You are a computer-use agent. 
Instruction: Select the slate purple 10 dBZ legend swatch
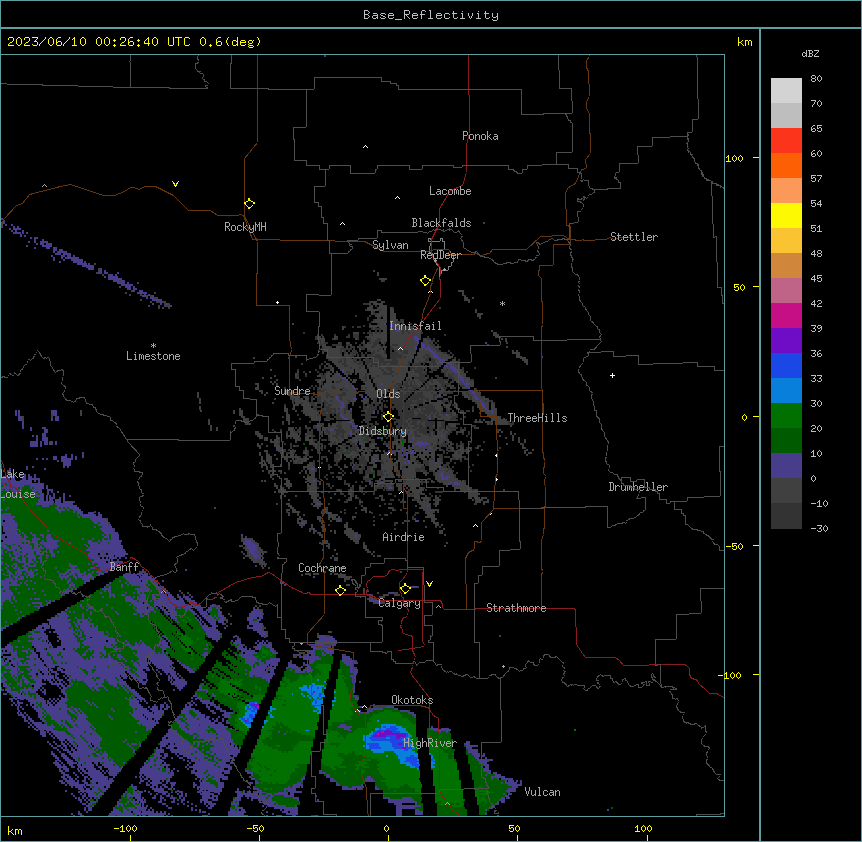[786, 466]
